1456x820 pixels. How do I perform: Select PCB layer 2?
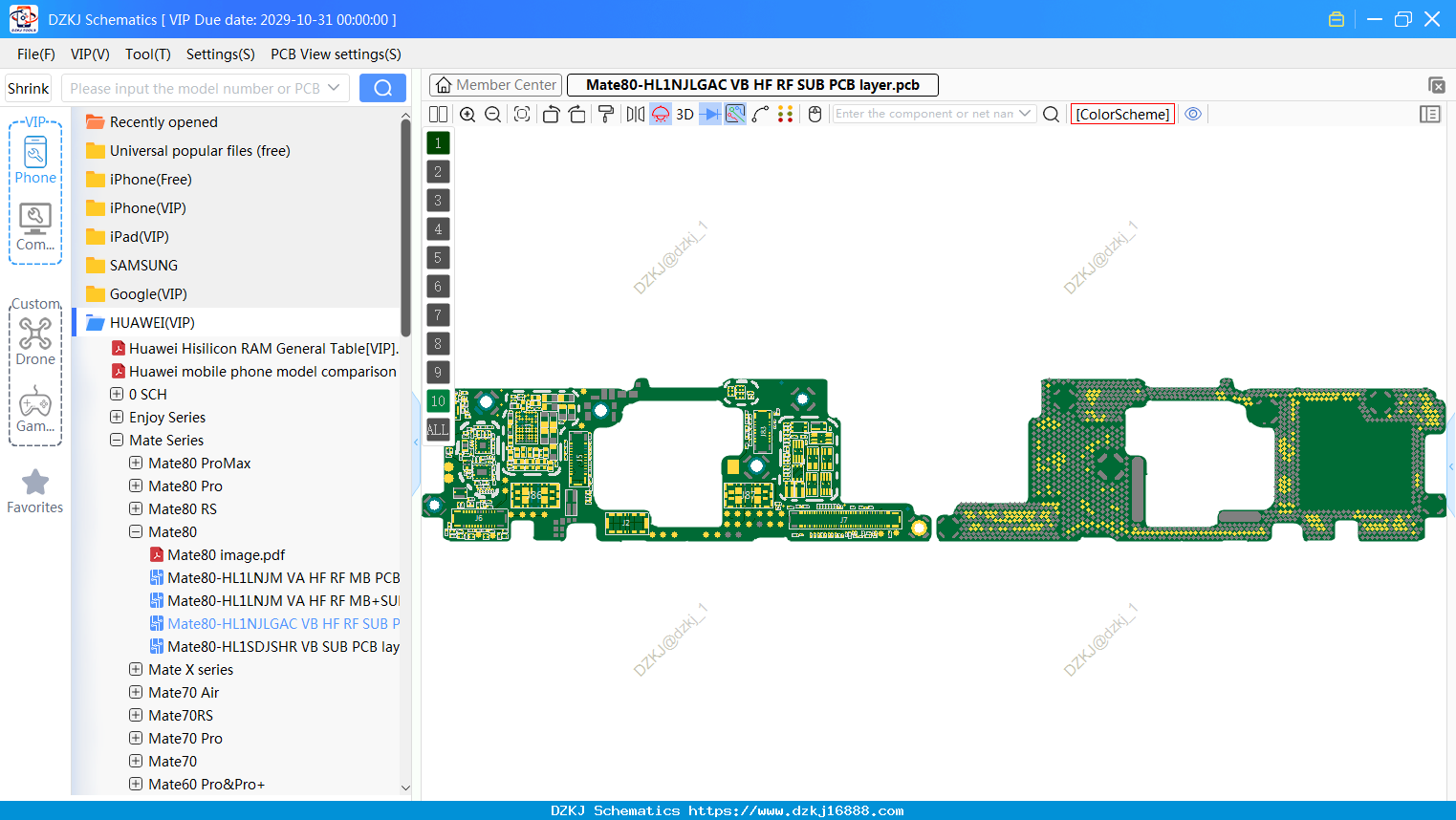(x=438, y=171)
